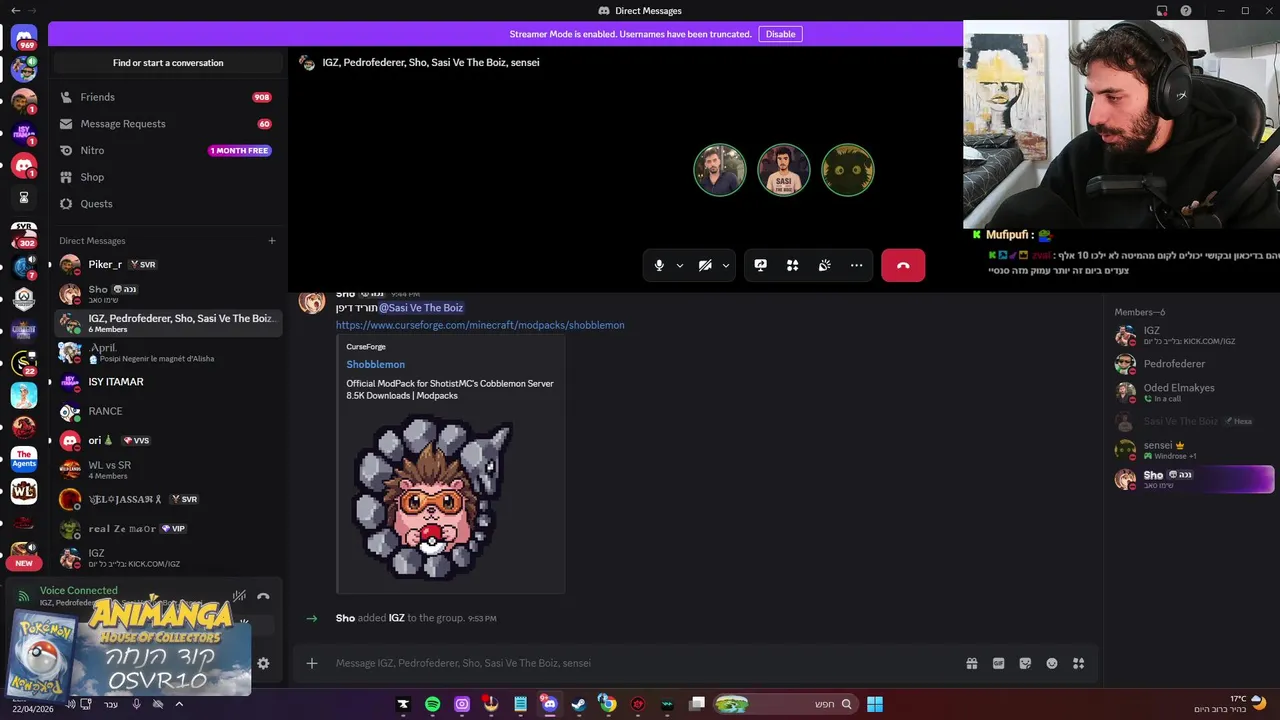Image resolution: width=1280 pixels, height=720 pixels.
Task: Open the attachment plus button
Action: click(x=312, y=663)
